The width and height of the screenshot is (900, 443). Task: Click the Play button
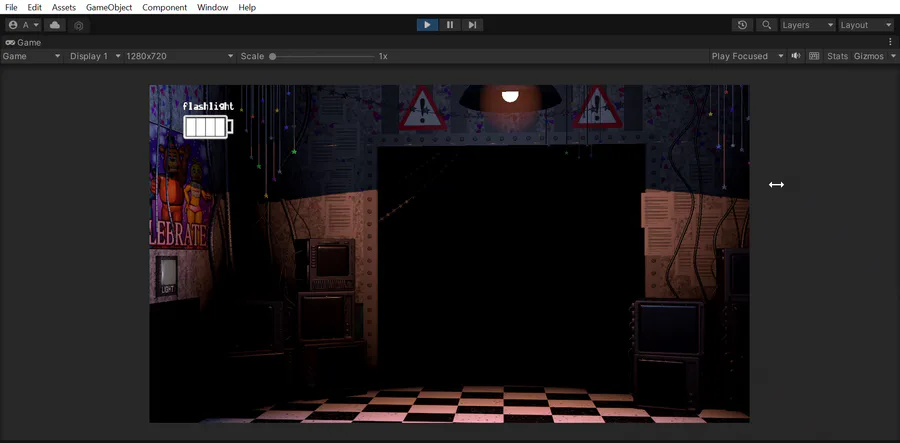coord(428,25)
